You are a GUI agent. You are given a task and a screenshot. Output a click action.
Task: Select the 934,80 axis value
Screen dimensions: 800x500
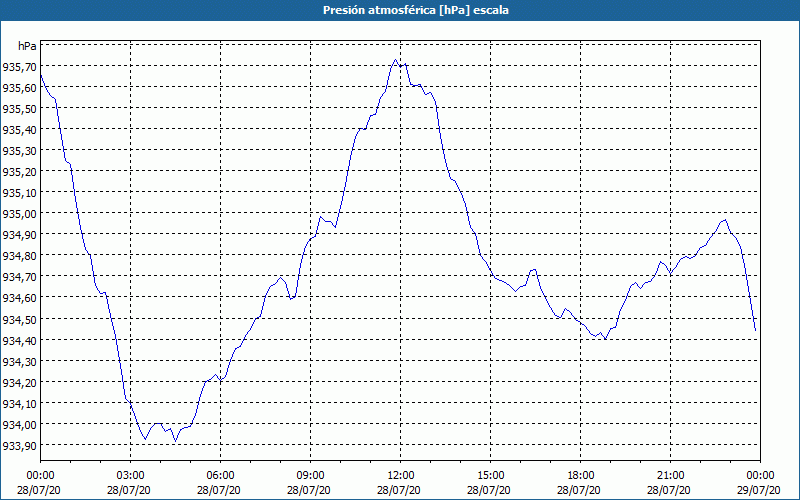click(19, 256)
